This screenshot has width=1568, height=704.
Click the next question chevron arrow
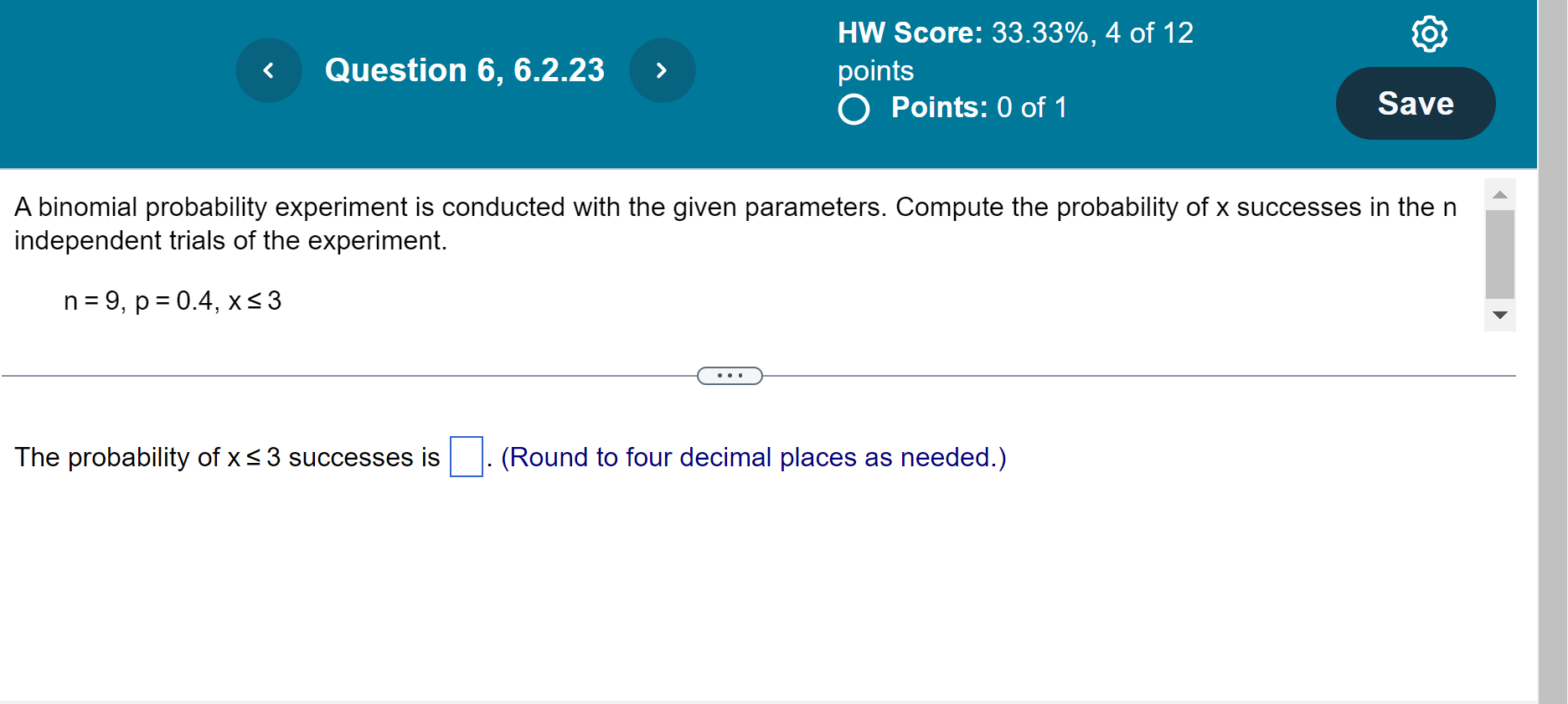(x=662, y=70)
